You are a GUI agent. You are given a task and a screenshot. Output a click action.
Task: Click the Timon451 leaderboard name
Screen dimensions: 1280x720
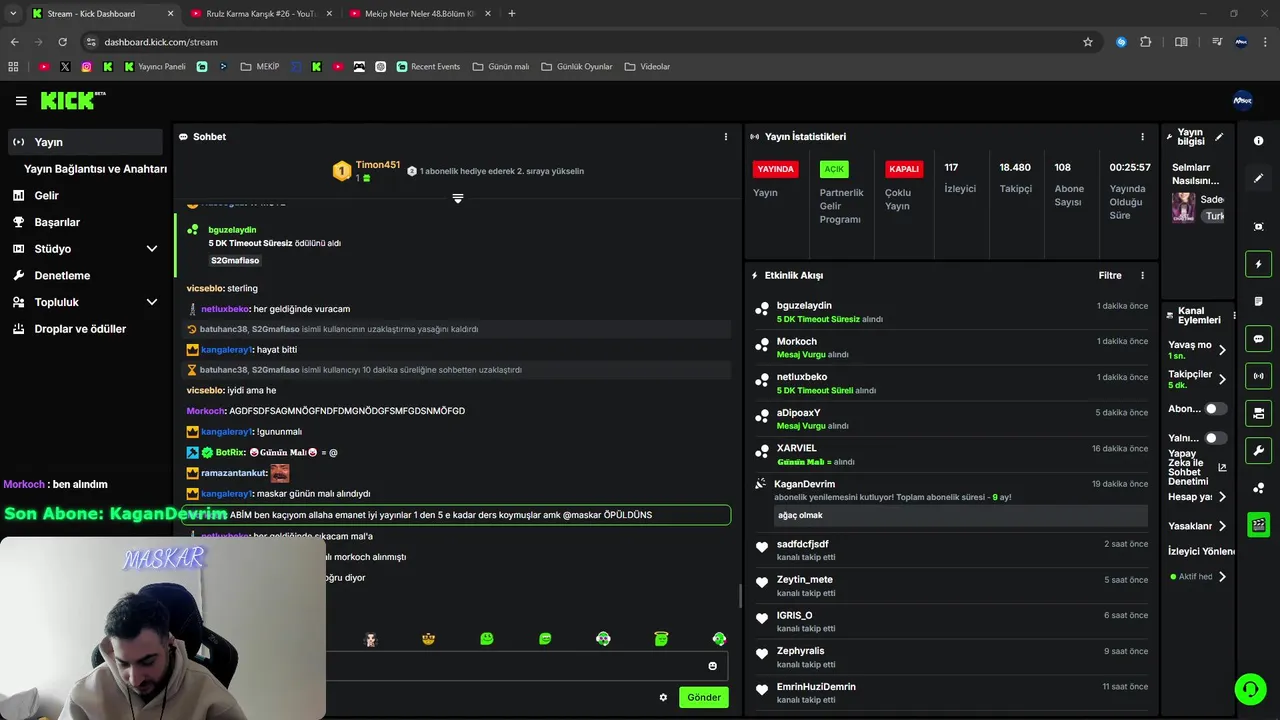pos(378,165)
